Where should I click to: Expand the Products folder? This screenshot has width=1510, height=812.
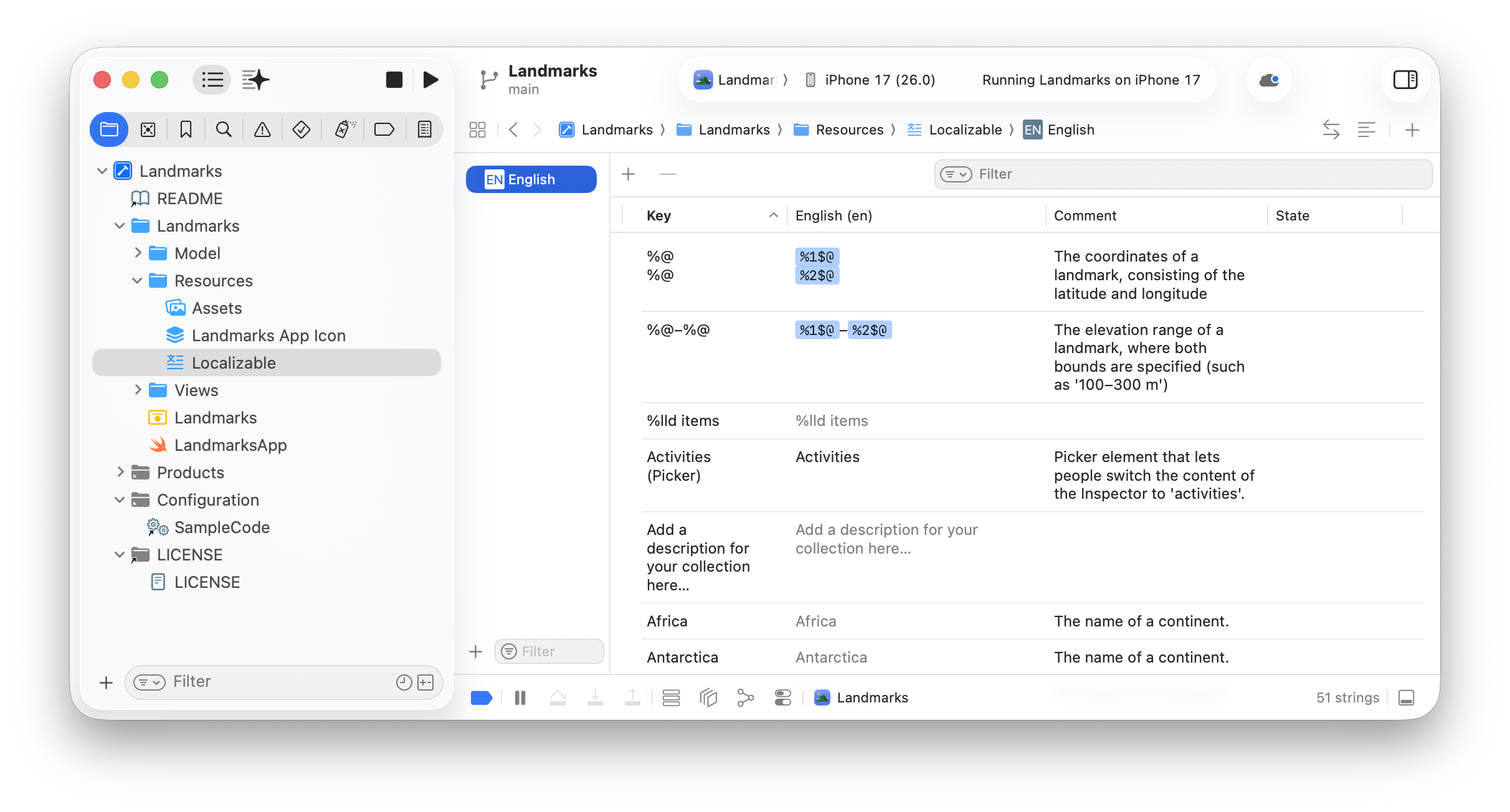[x=120, y=472]
